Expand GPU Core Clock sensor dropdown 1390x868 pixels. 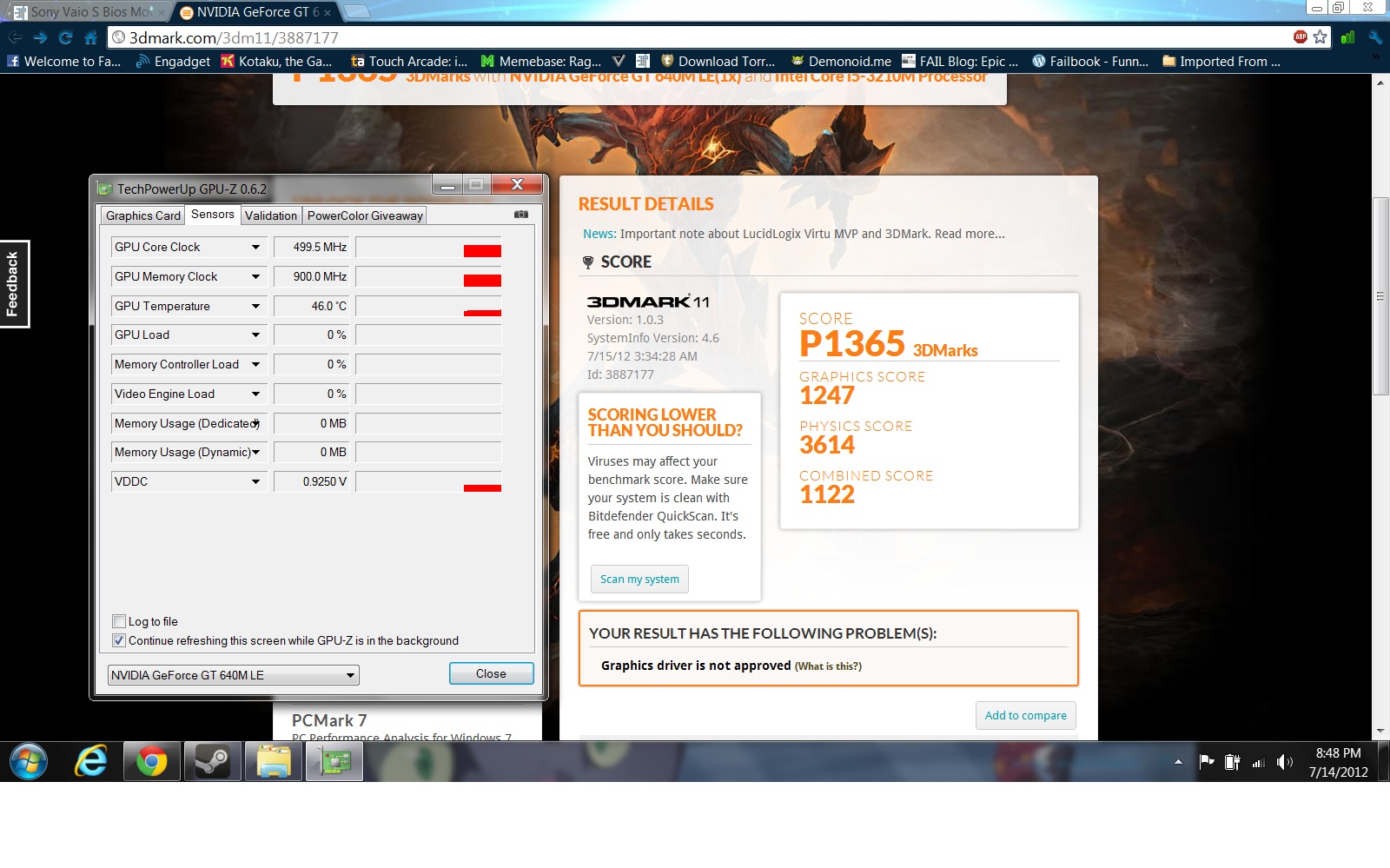pyautogui.click(x=255, y=247)
